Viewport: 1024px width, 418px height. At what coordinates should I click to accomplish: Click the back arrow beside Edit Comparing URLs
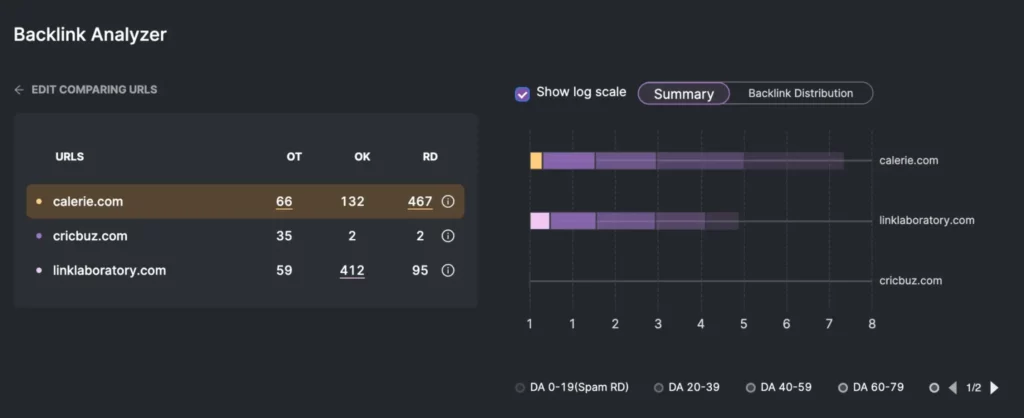pos(19,90)
